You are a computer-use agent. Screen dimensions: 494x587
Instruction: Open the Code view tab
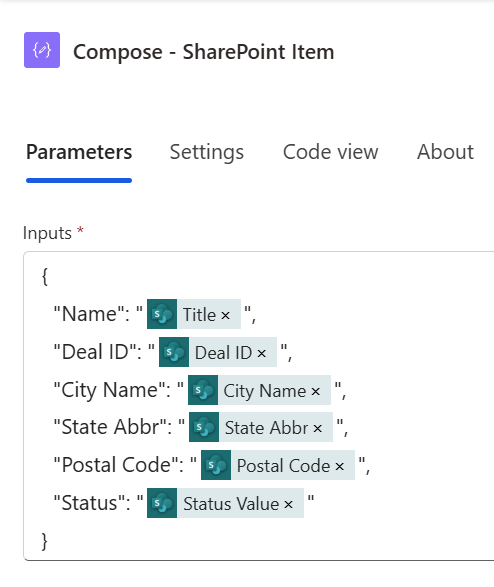[x=330, y=152]
